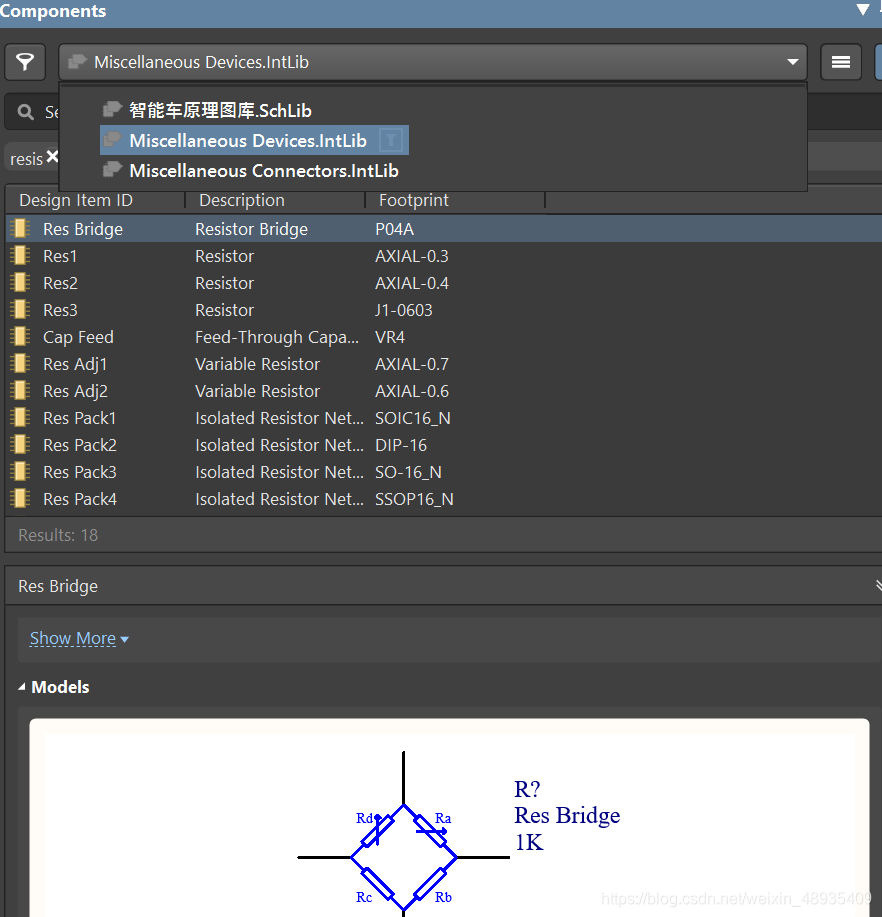The width and height of the screenshot is (882, 917).
Task: Click the Res Bridge schematic symbol preview
Action: point(404,855)
